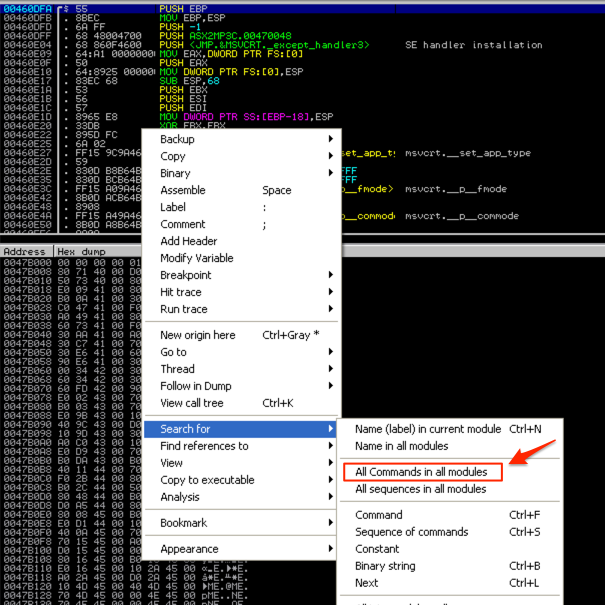Expand arrow beside Appearance entry
Image resolution: width=605 pixels, height=605 pixels.
point(330,548)
